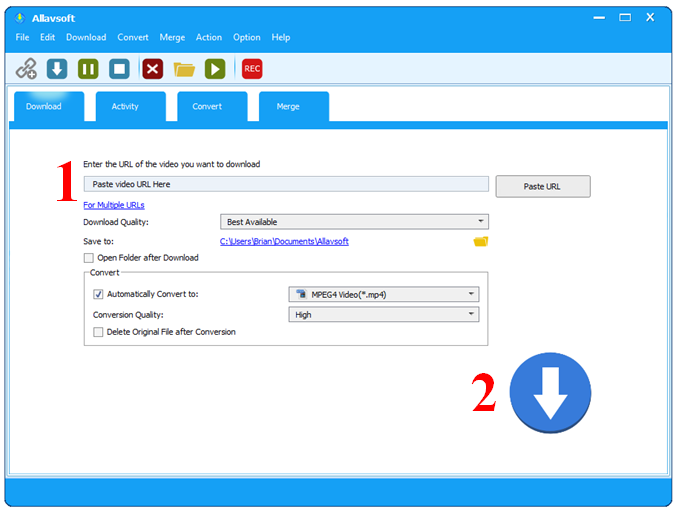Start screen recording with the REC icon
The height and width of the screenshot is (510, 675).
[252, 69]
